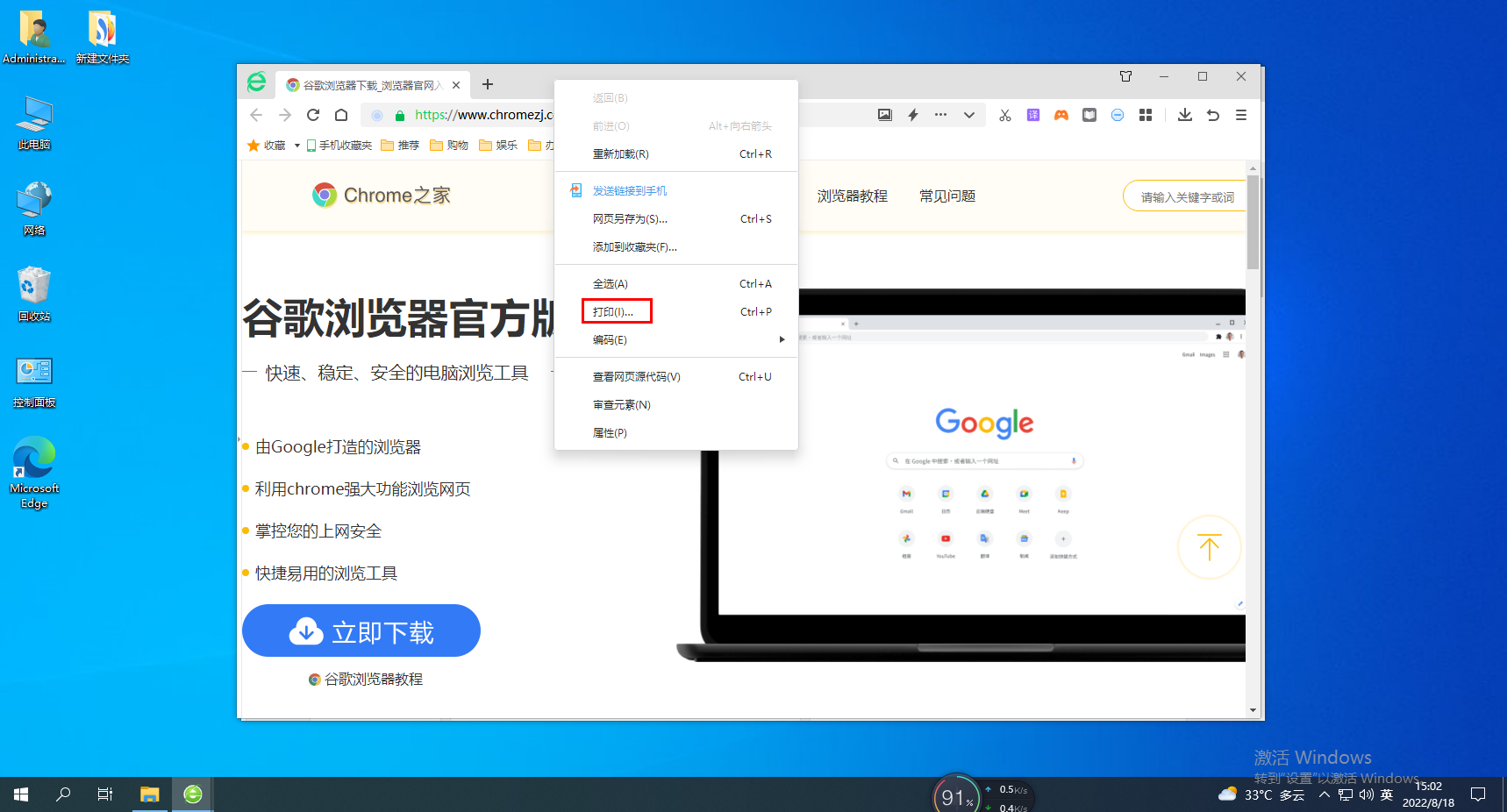1507x812 pixels.
Task: Open the Windows Start menu
Action: pyautogui.click(x=21, y=794)
